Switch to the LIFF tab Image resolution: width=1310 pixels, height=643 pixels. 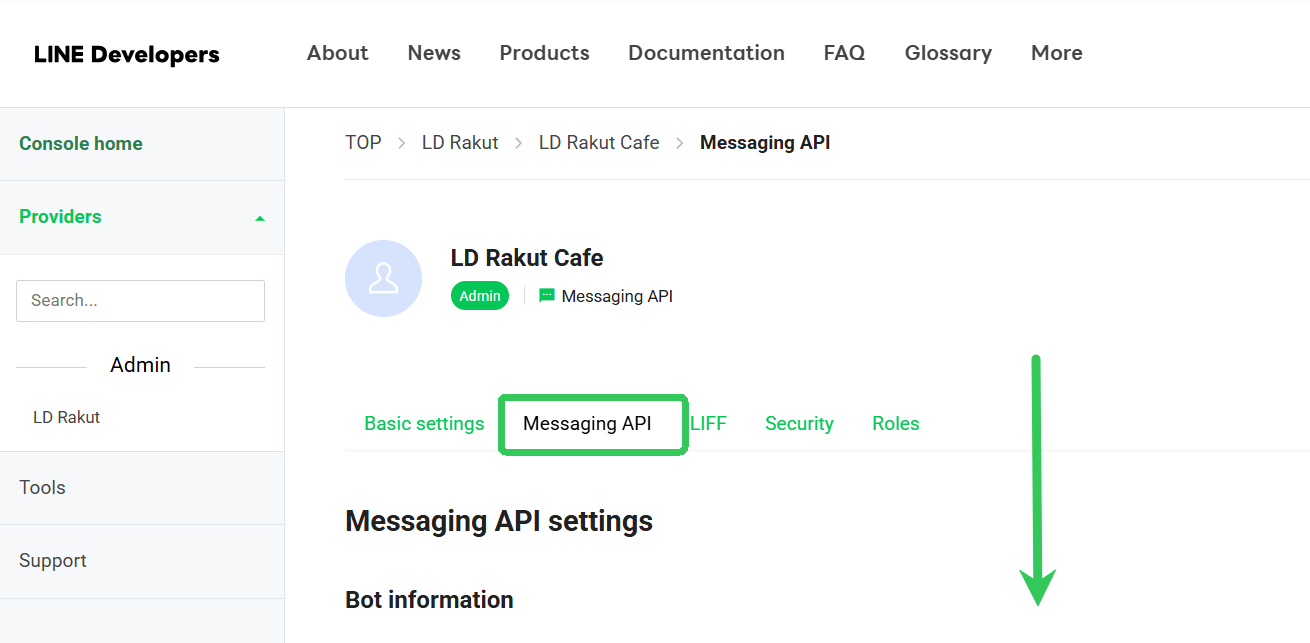(708, 423)
